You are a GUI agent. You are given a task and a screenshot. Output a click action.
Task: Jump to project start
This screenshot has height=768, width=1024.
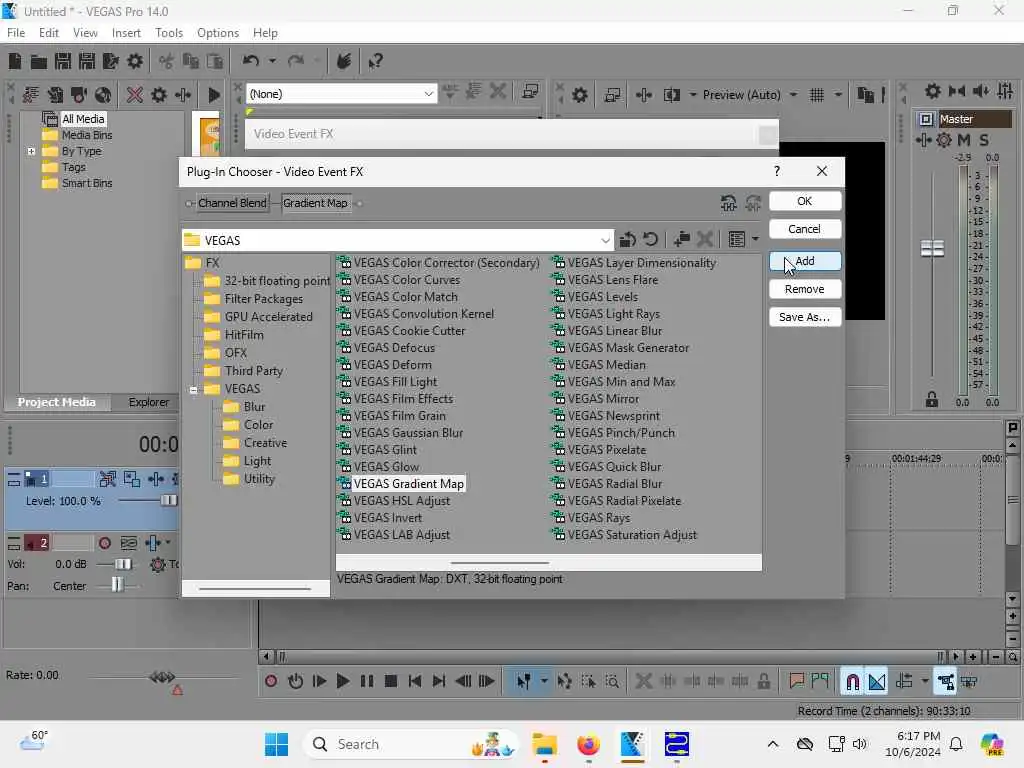pyautogui.click(x=415, y=681)
